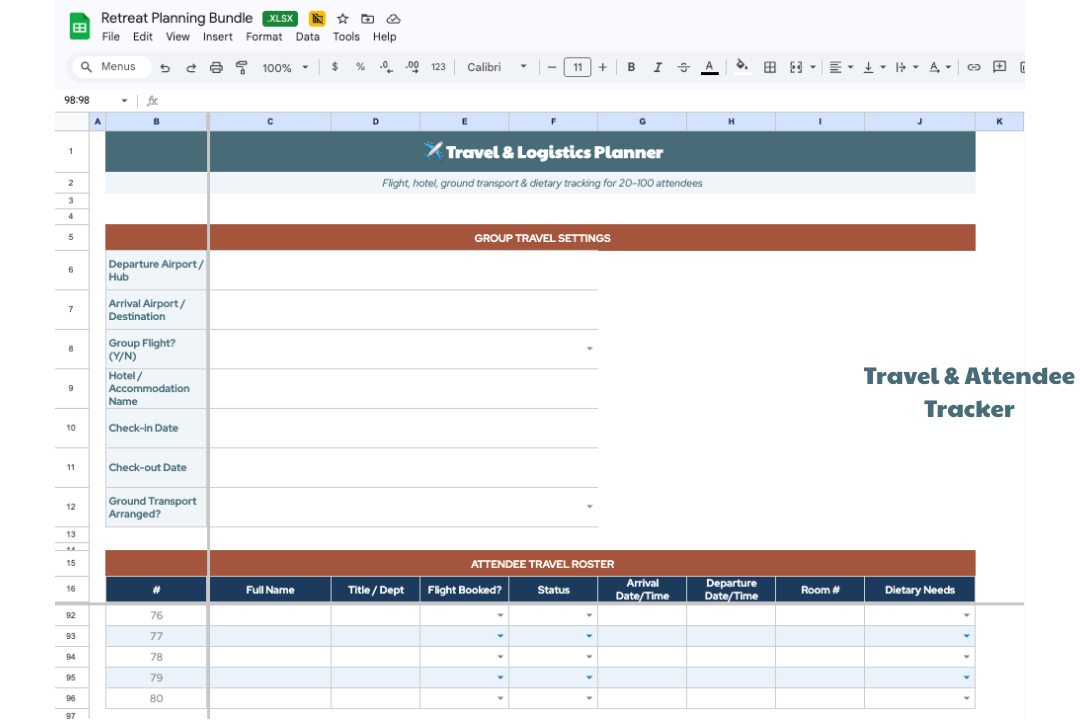Toggle strikethrough formatting
Screen dimensions: 1080x720
[683, 67]
